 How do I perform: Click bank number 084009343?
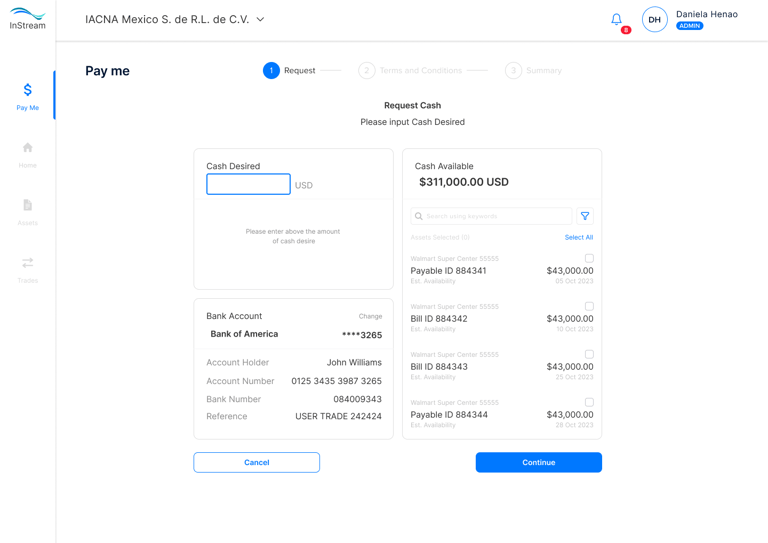tap(358, 399)
